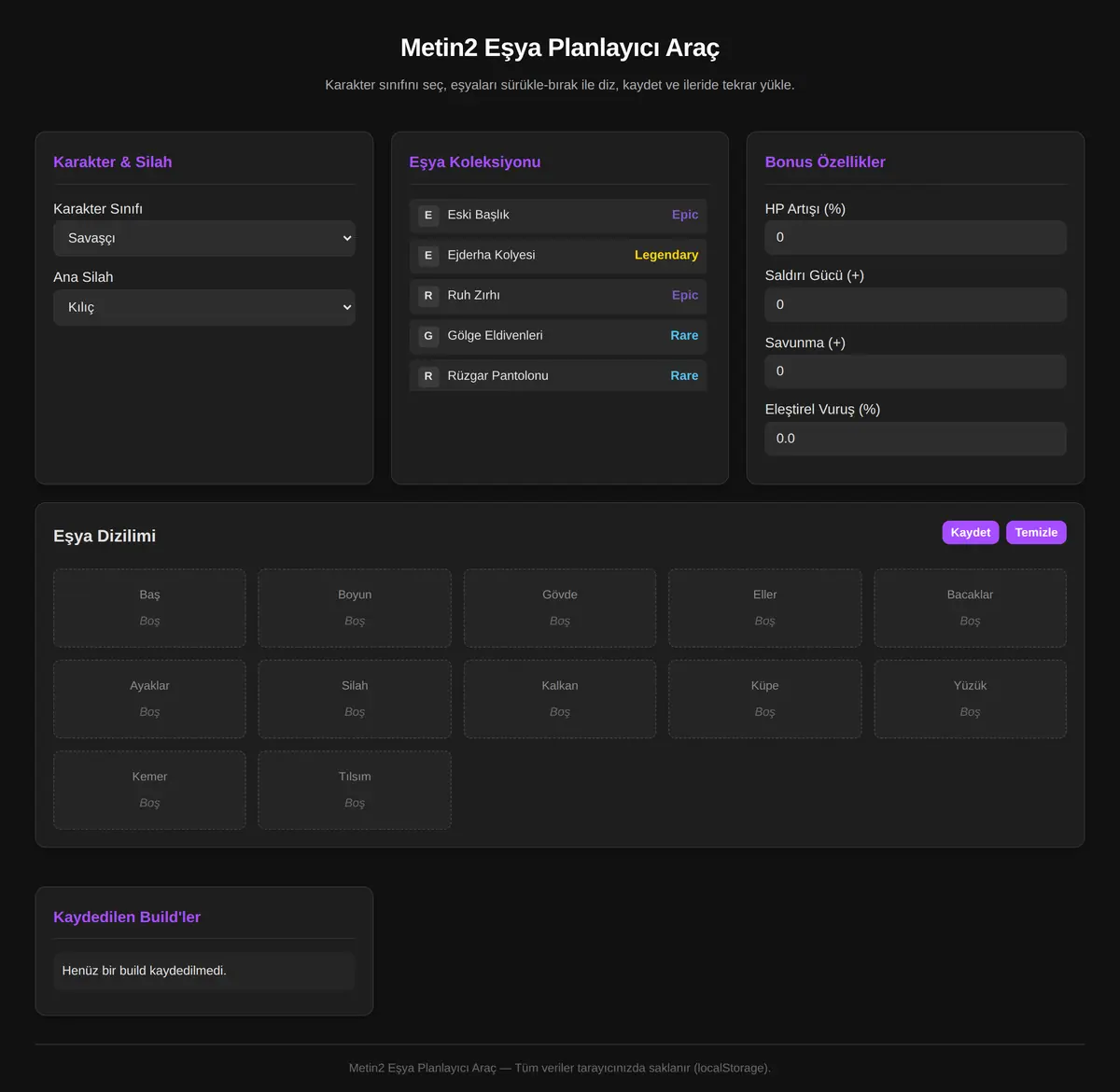Select the Yüzük equipment slot
Viewport: 1120px width, 1092px height.
pos(971,699)
